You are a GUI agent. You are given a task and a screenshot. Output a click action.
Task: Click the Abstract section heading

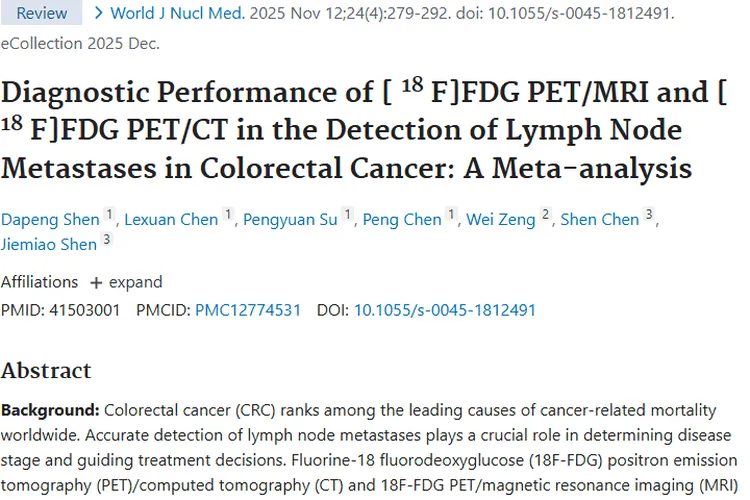(46, 371)
